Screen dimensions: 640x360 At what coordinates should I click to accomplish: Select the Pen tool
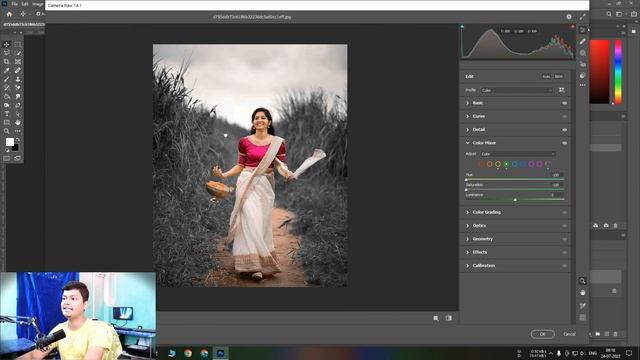coord(18,105)
